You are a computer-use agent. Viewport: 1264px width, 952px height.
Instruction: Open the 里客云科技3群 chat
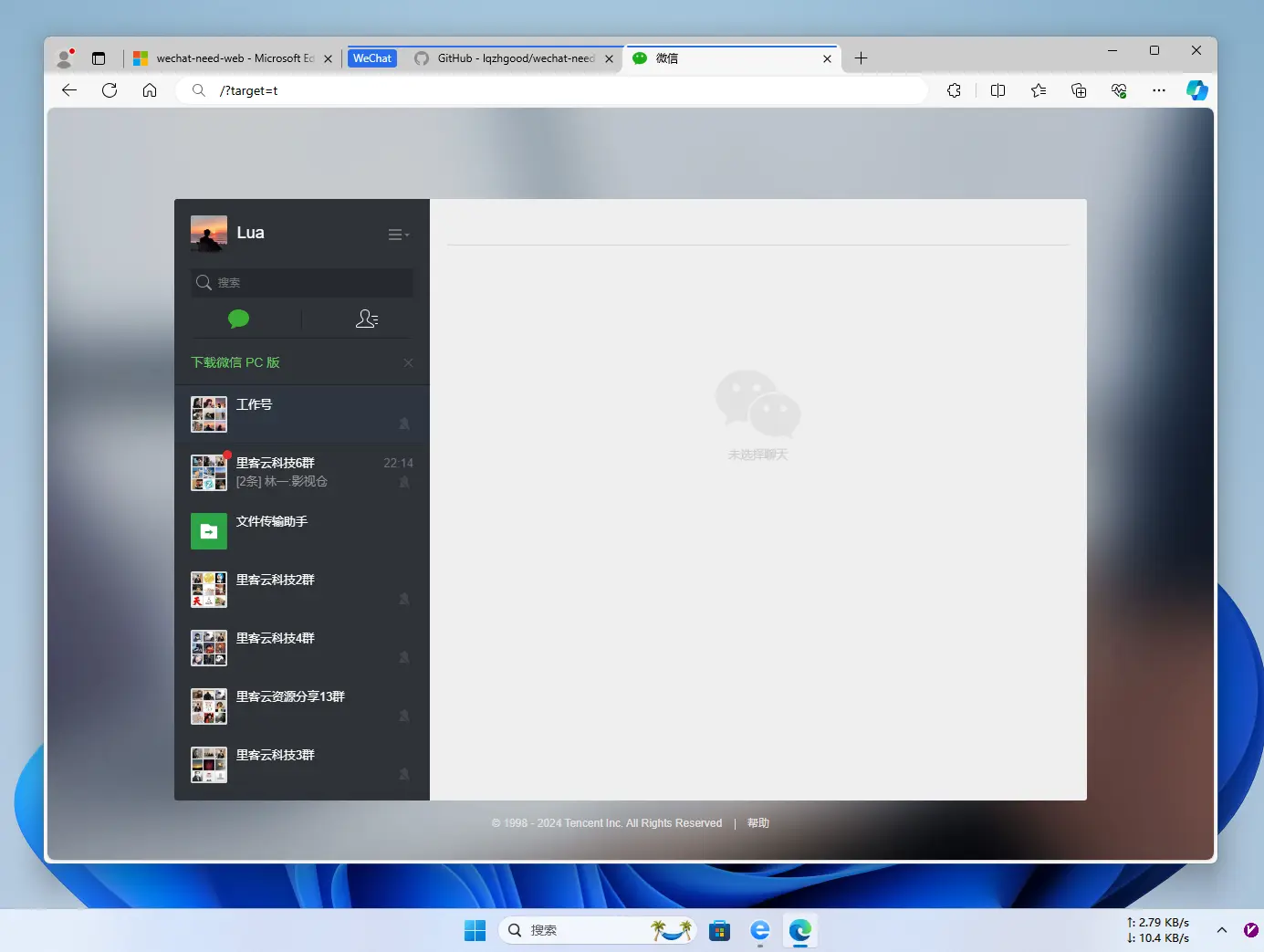[x=302, y=765]
